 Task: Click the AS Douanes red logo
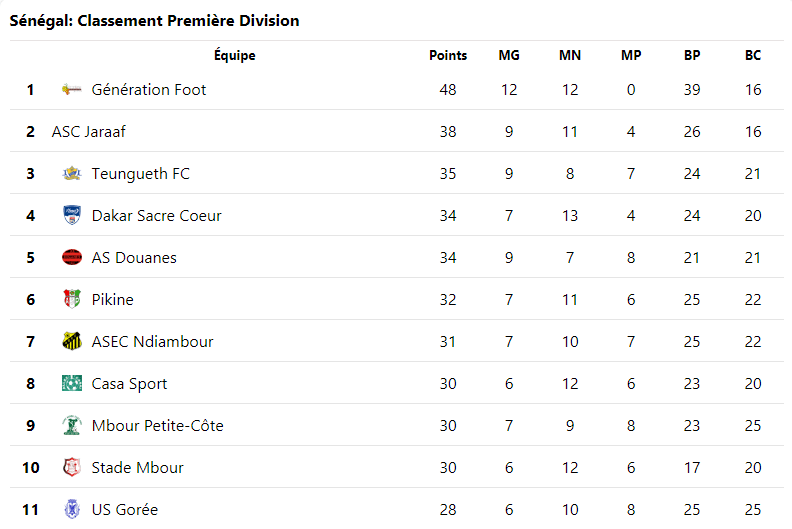(x=71, y=258)
